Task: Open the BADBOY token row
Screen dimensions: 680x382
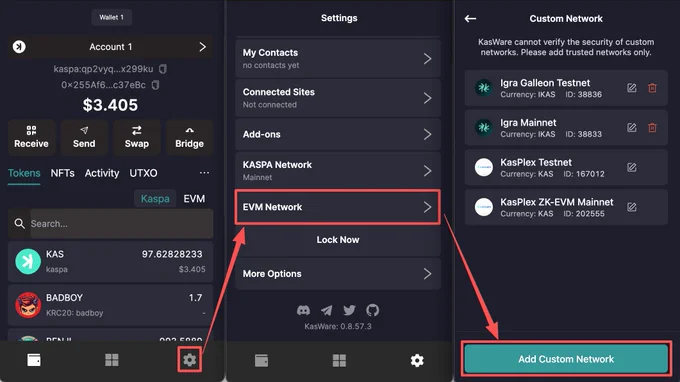Action: click(x=111, y=305)
